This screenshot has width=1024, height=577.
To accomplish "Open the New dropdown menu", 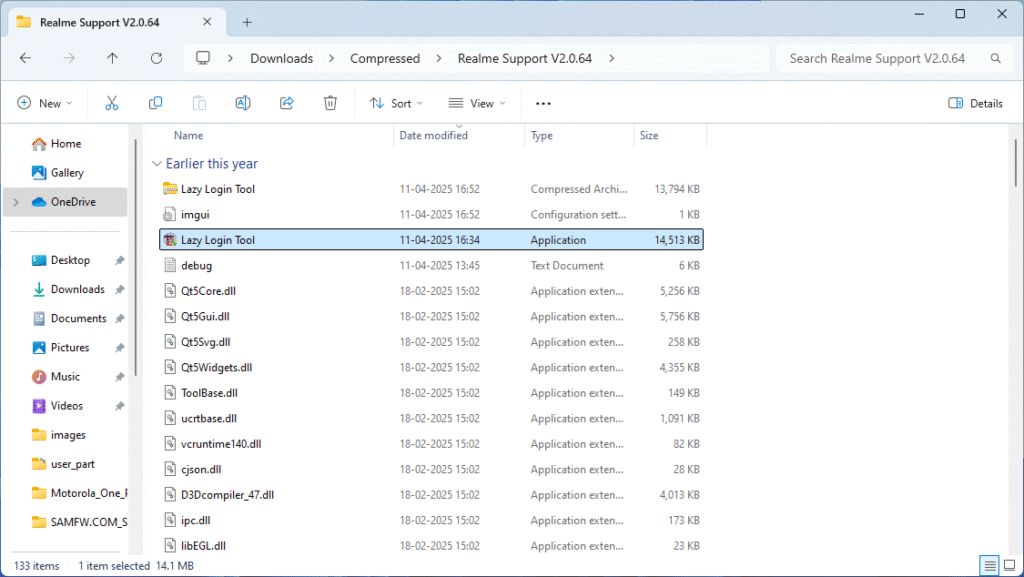I will (x=44, y=103).
